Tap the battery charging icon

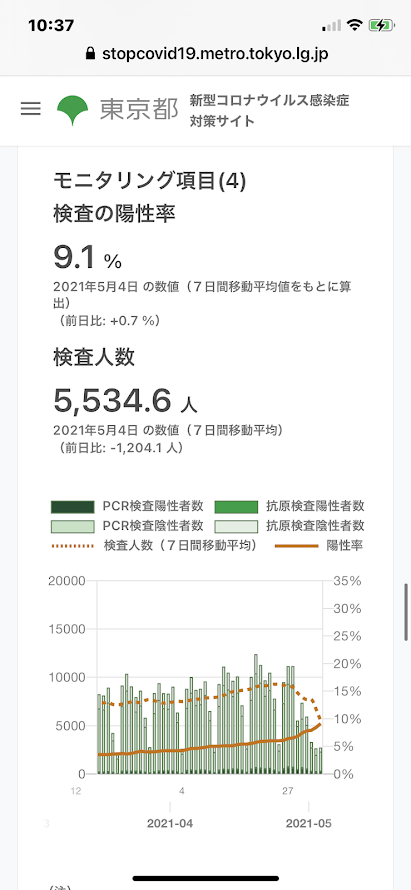pos(379,25)
